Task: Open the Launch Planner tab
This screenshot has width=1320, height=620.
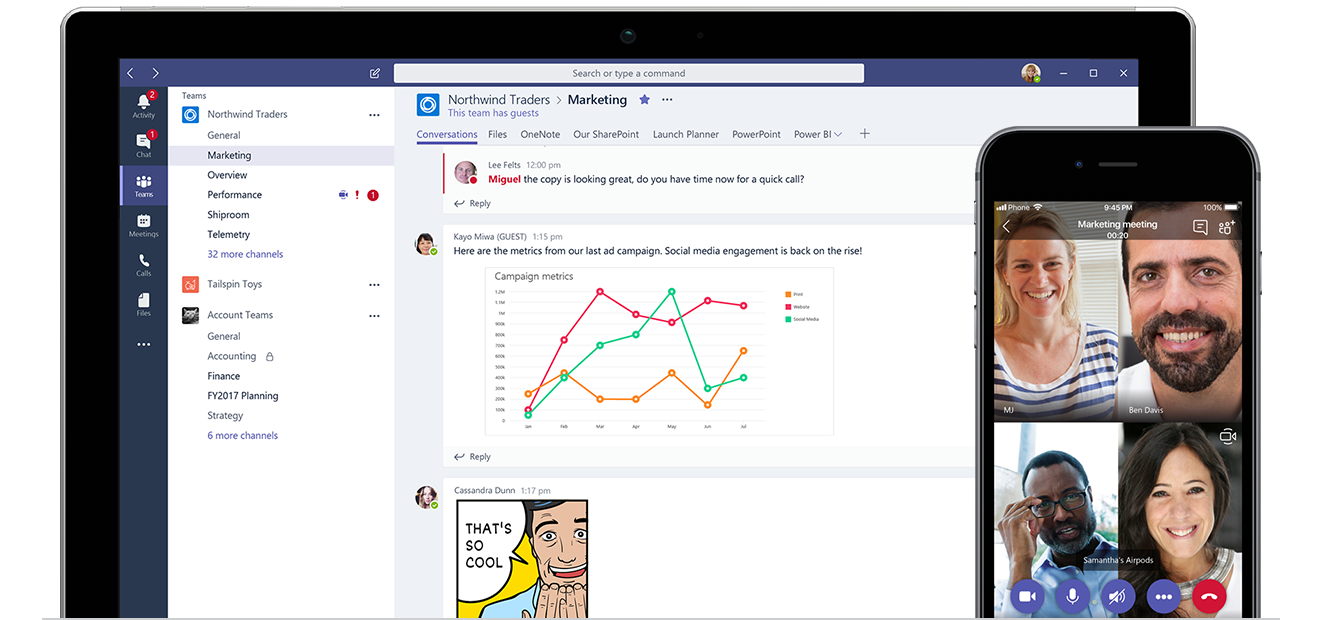Action: (686, 134)
